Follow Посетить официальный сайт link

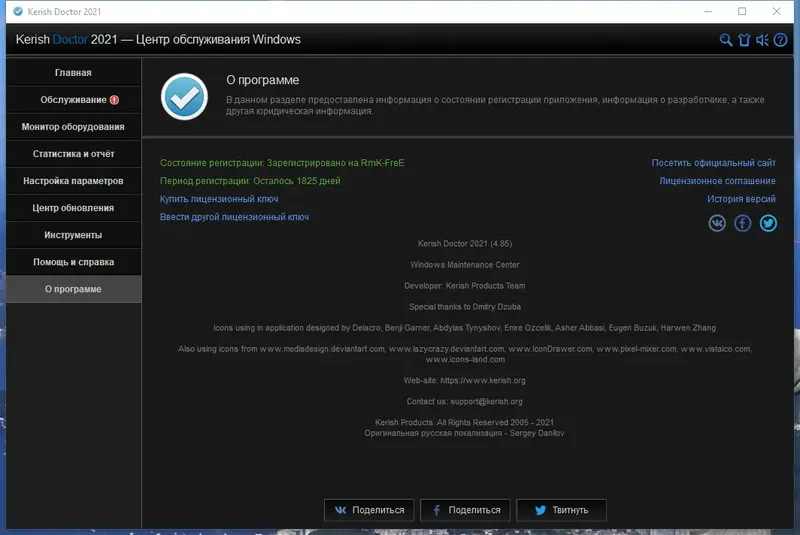713,163
